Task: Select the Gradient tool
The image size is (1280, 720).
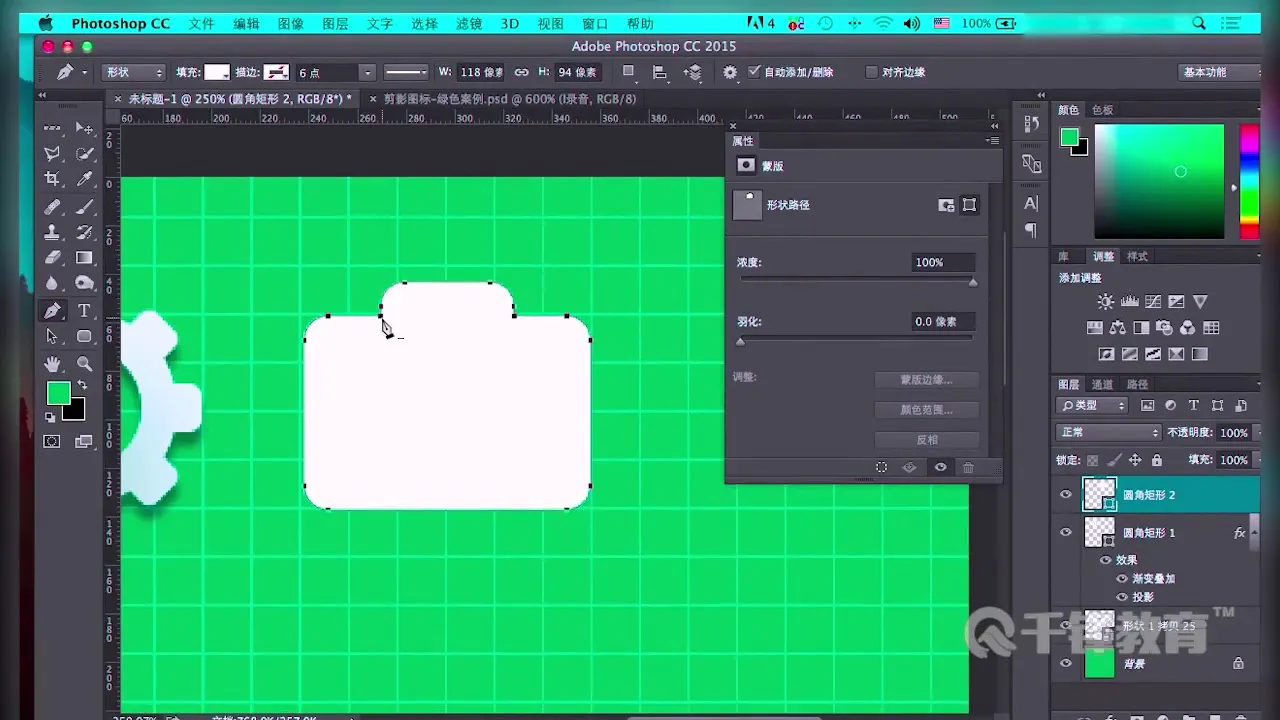Action: 84,258
